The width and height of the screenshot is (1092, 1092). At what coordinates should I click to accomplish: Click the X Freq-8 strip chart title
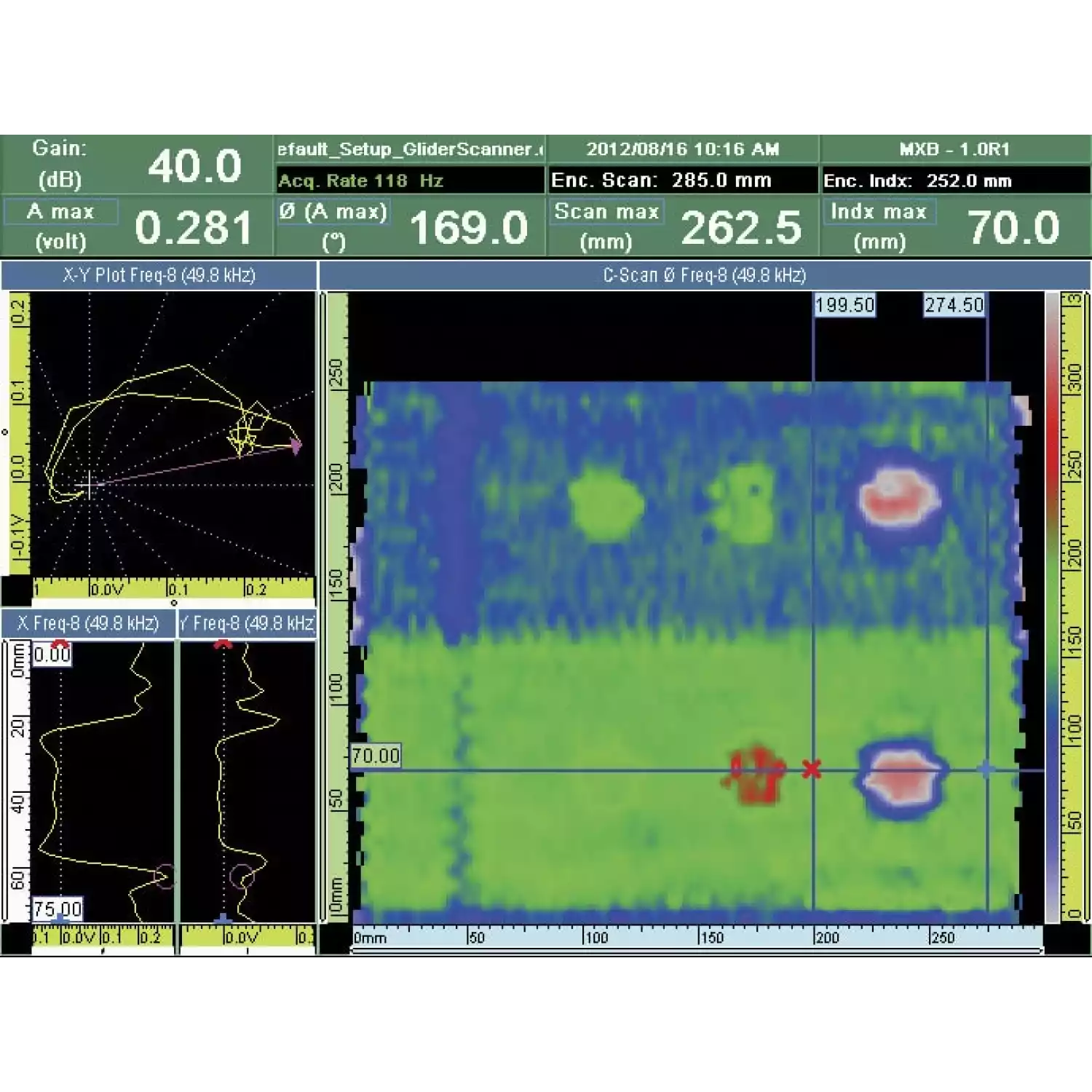(x=88, y=623)
